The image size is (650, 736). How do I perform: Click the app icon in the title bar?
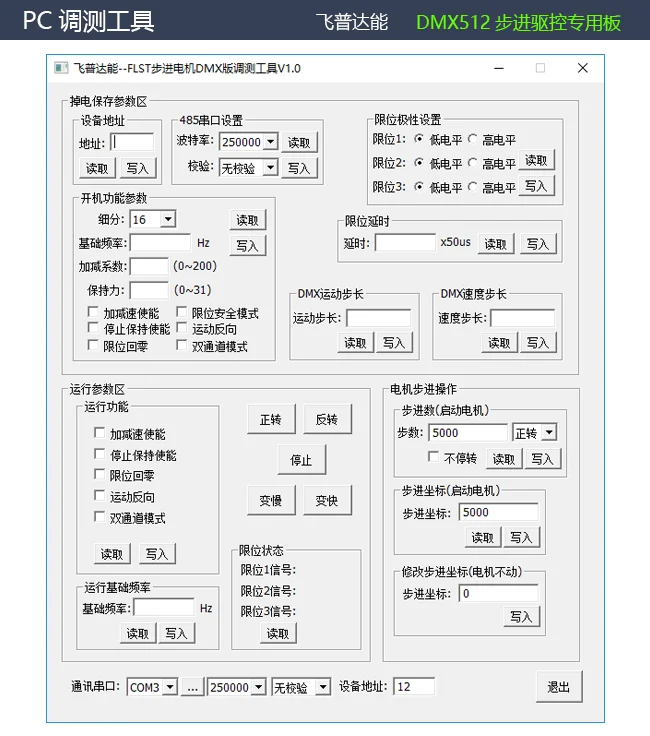61,68
